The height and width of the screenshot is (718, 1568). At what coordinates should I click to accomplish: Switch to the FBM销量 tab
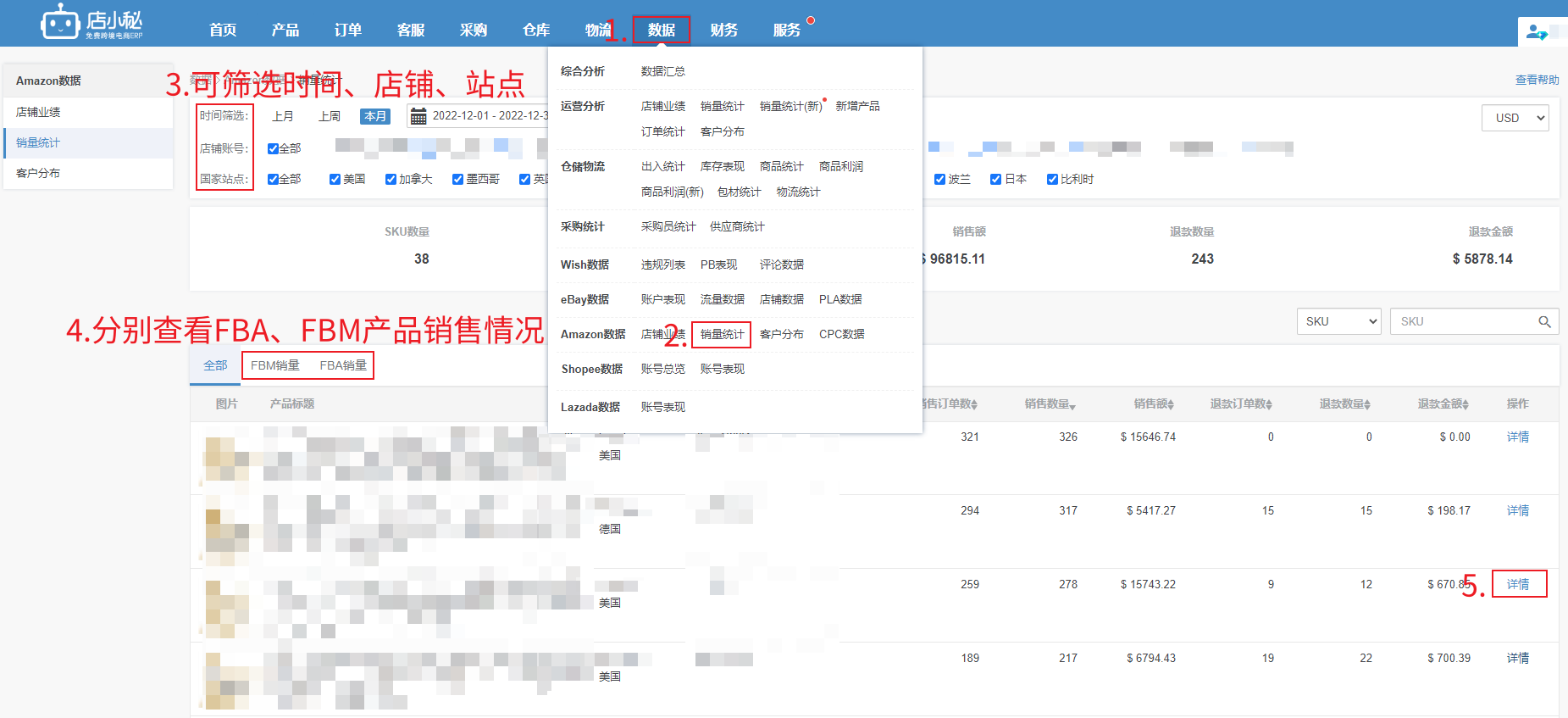275,365
